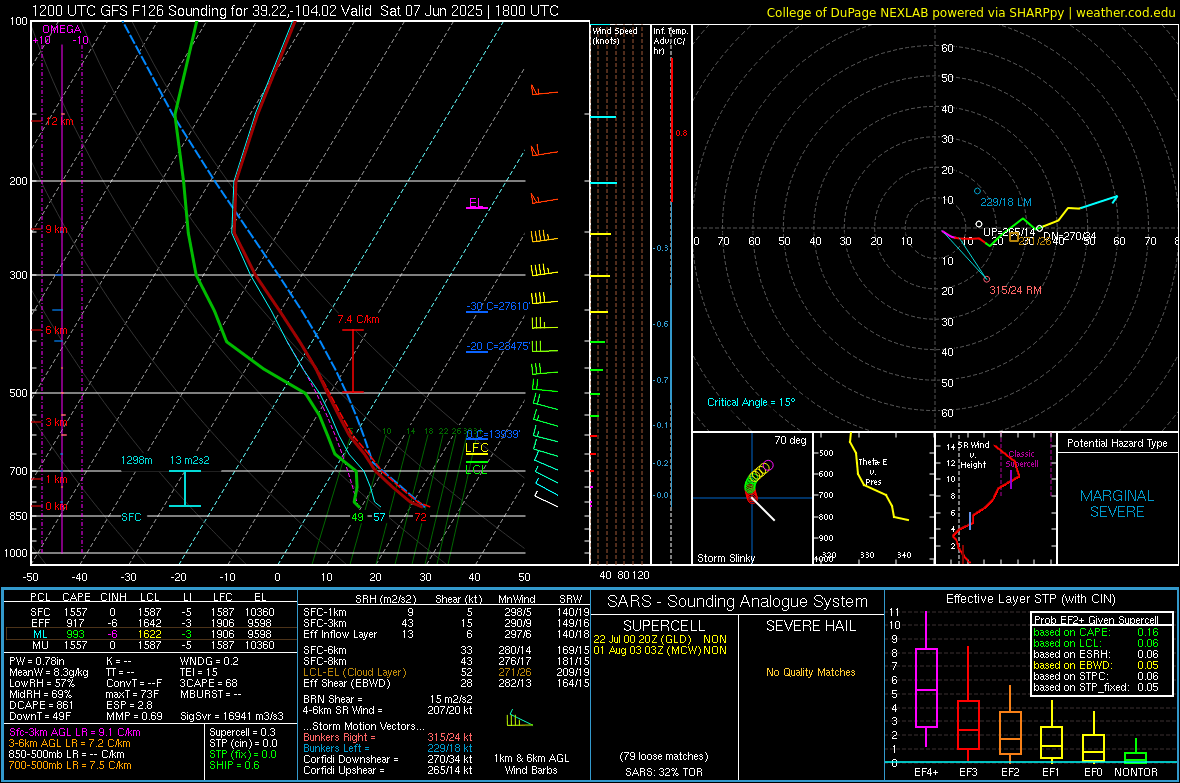Click the -30 C=27610' height label
Viewport: 1180px width, 783px height.
497,306
